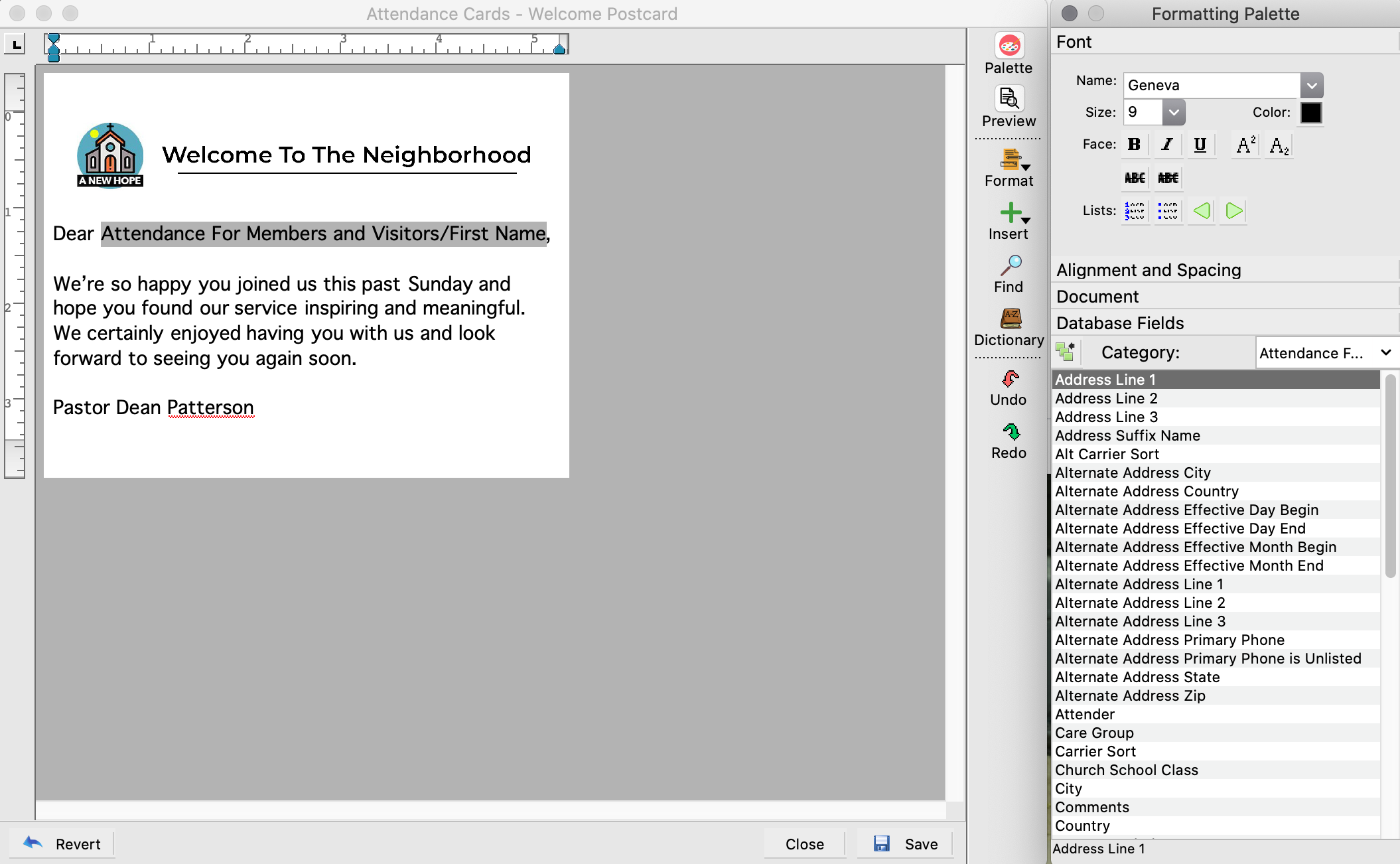Open the font Size dropdown

pyautogui.click(x=1173, y=112)
